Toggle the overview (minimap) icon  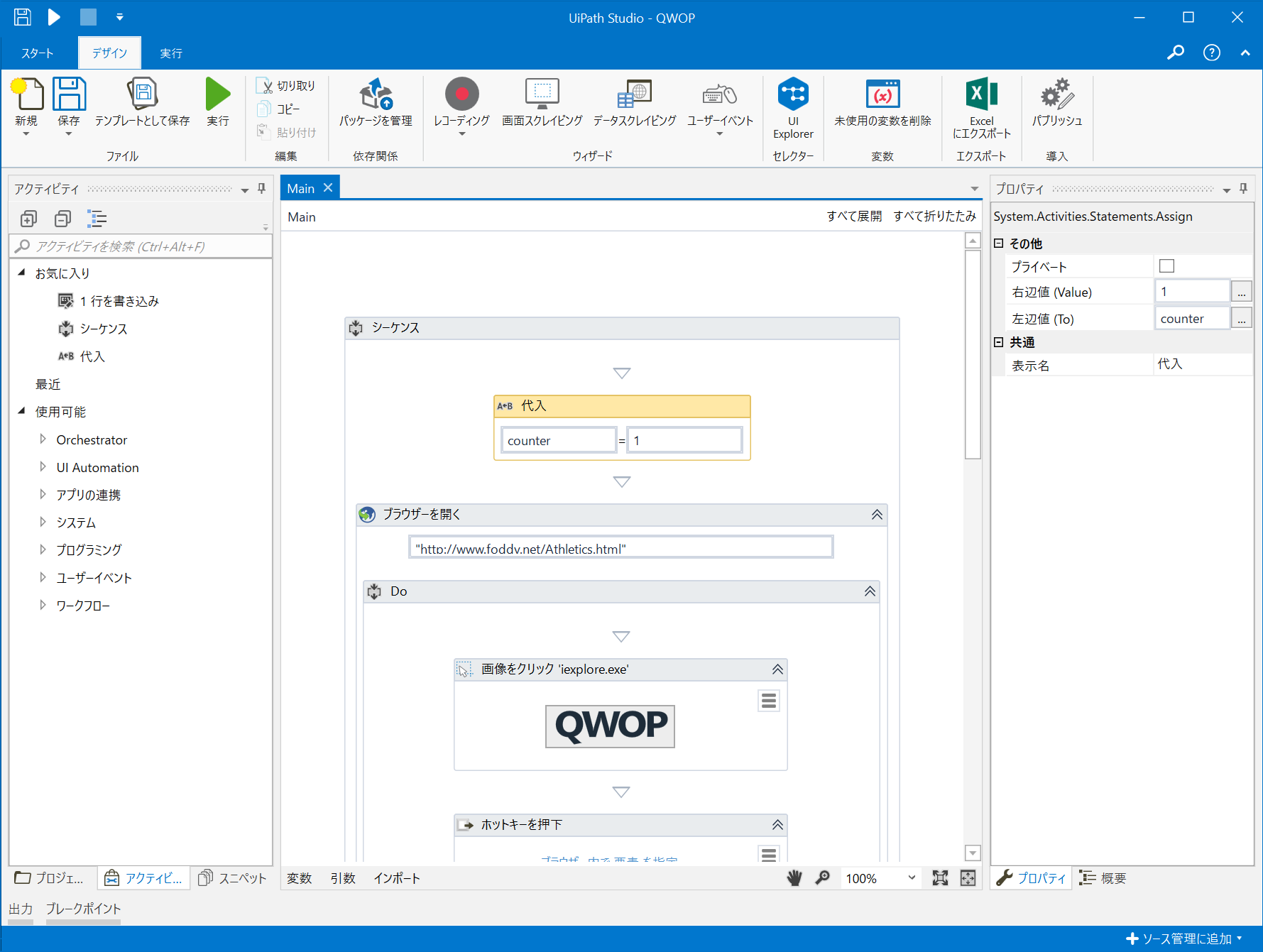coord(968,878)
